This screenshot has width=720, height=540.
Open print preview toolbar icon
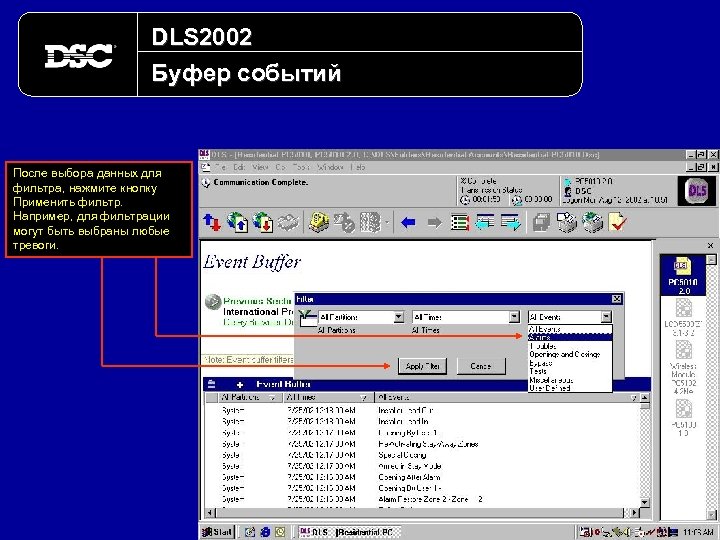(567, 222)
